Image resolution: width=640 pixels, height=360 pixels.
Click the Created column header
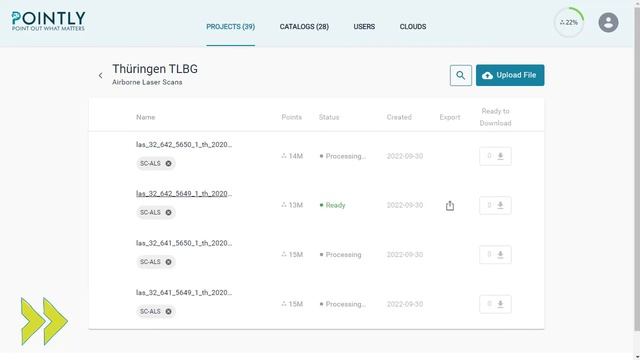[x=399, y=117]
